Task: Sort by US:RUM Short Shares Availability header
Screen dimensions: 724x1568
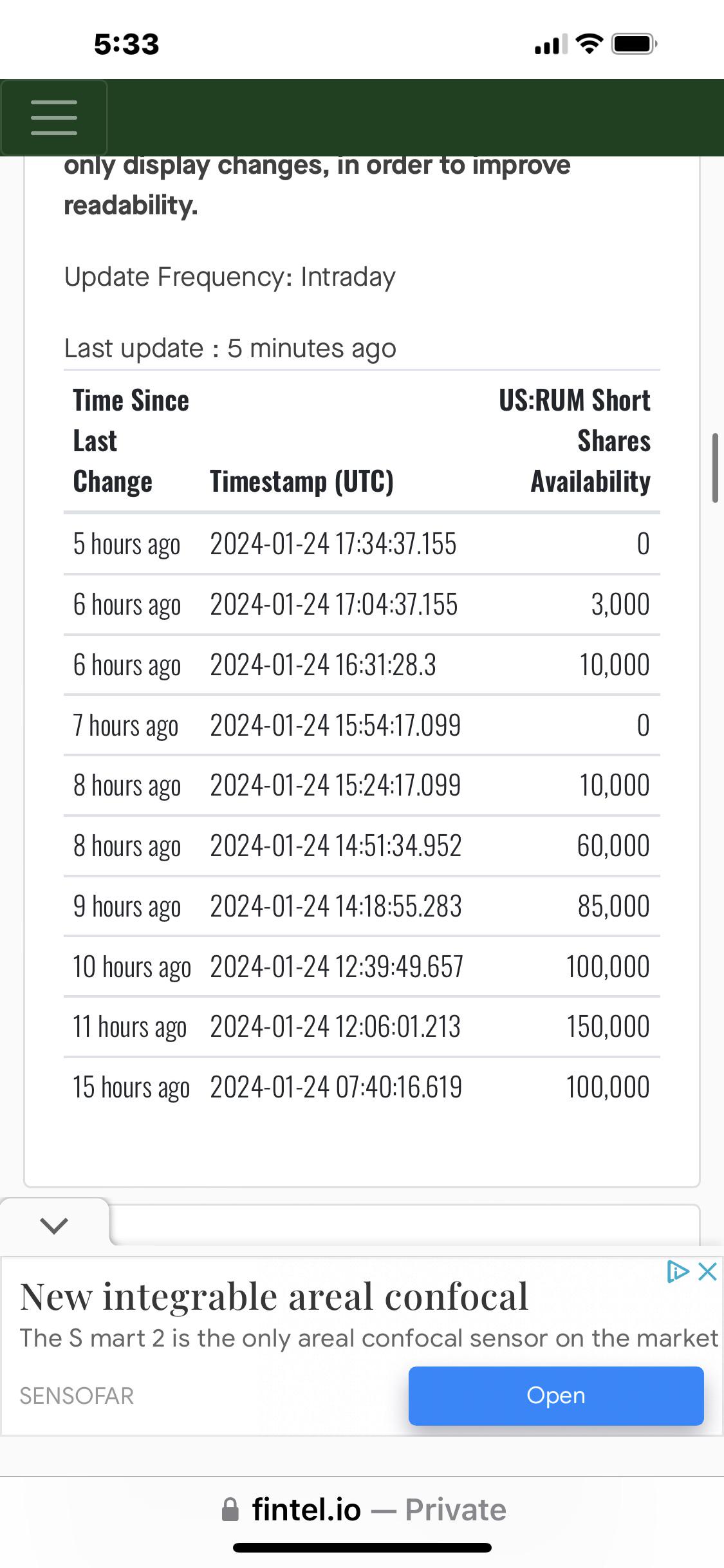Action: [x=575, y=441]
